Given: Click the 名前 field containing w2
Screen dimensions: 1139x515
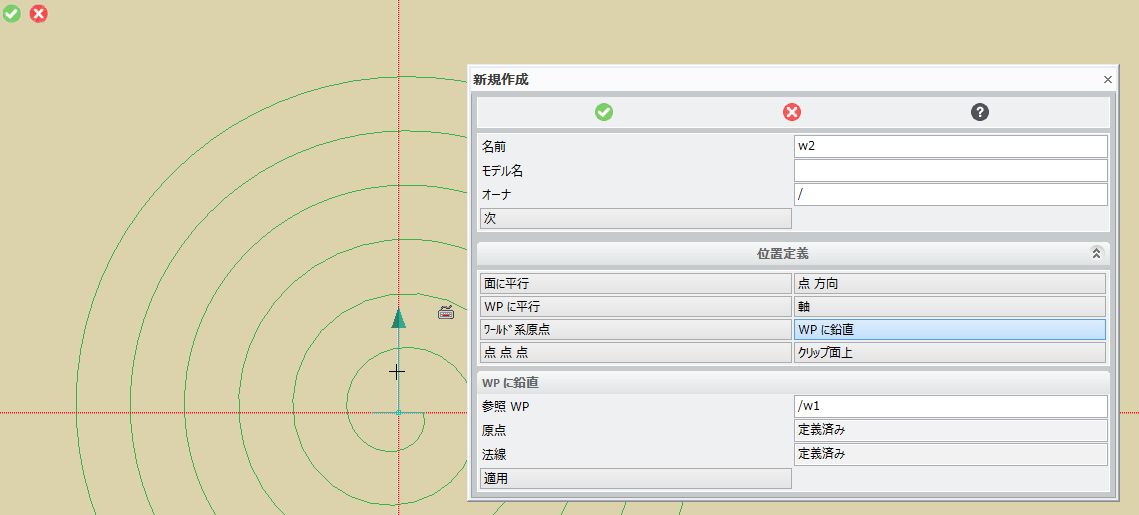Looking at the screenshot, I should (951, 146).
